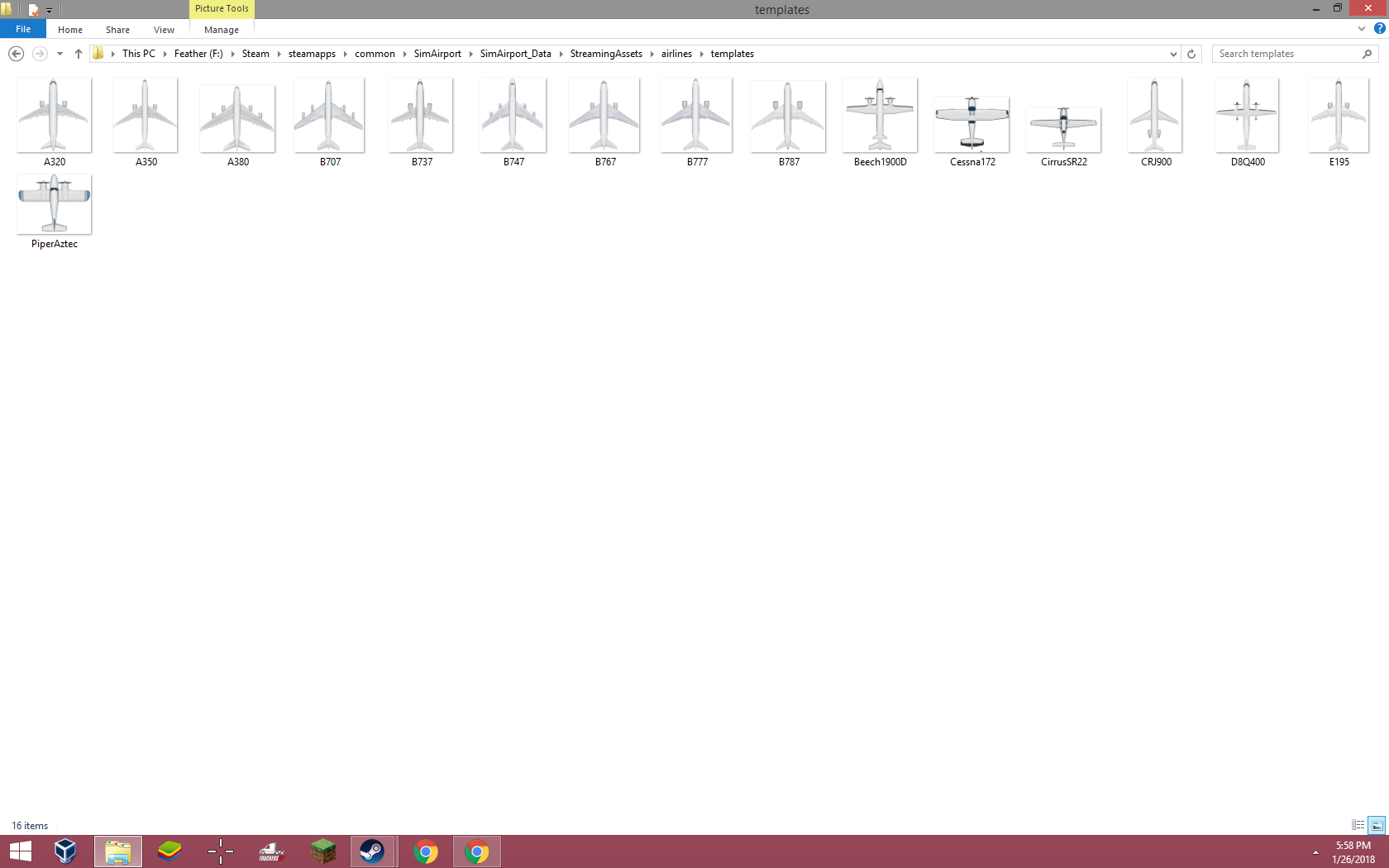Launch VirtualBox from the taskbar

point(65,851)
